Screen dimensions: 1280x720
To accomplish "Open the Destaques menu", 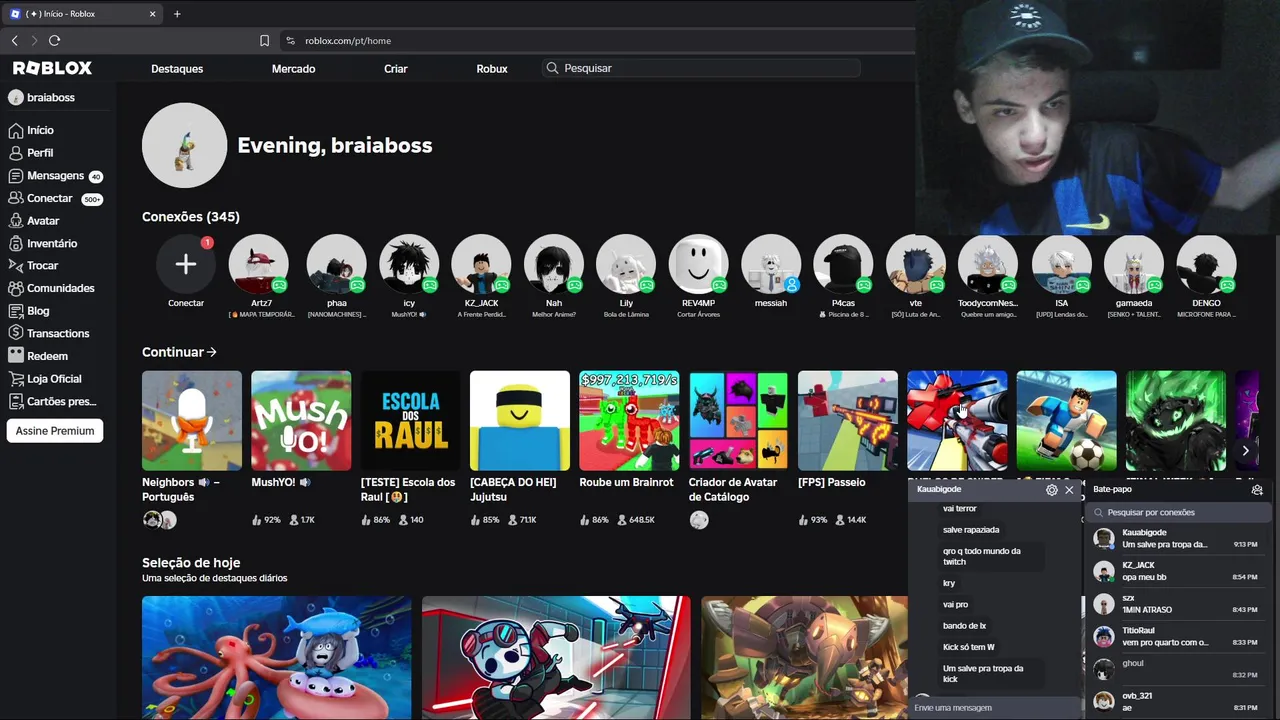I will point(177,69).
